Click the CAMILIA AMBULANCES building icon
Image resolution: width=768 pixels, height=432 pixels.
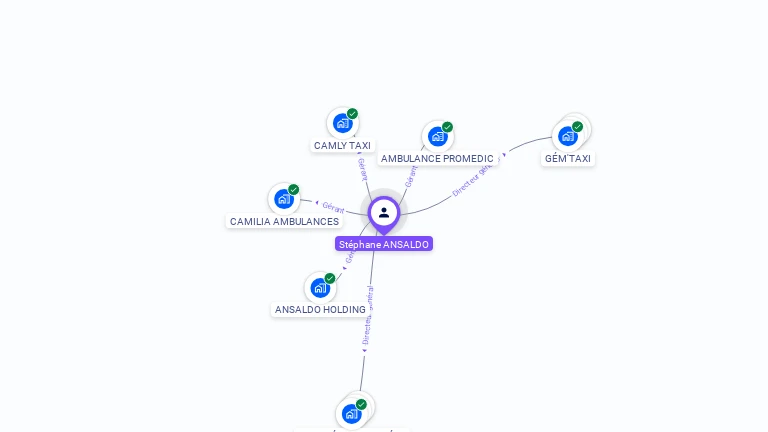point(284,199)
